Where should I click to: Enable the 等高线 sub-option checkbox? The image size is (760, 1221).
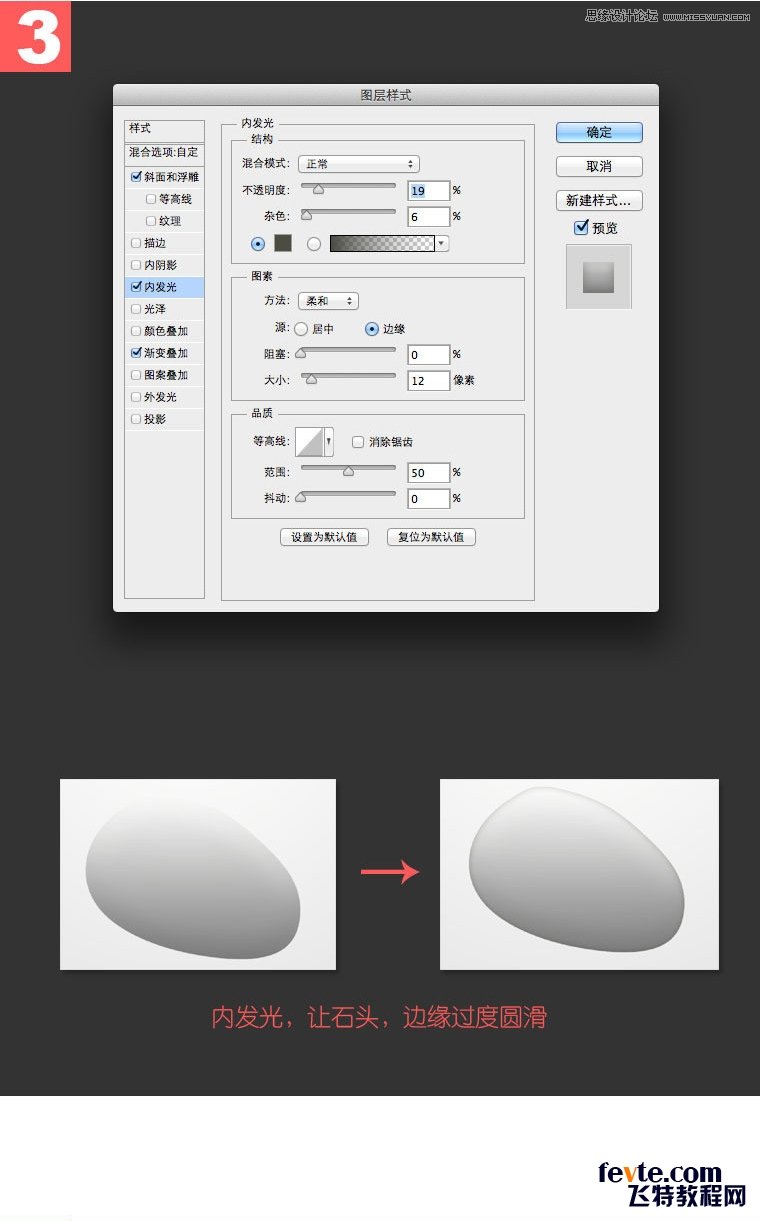coord(151,199)
